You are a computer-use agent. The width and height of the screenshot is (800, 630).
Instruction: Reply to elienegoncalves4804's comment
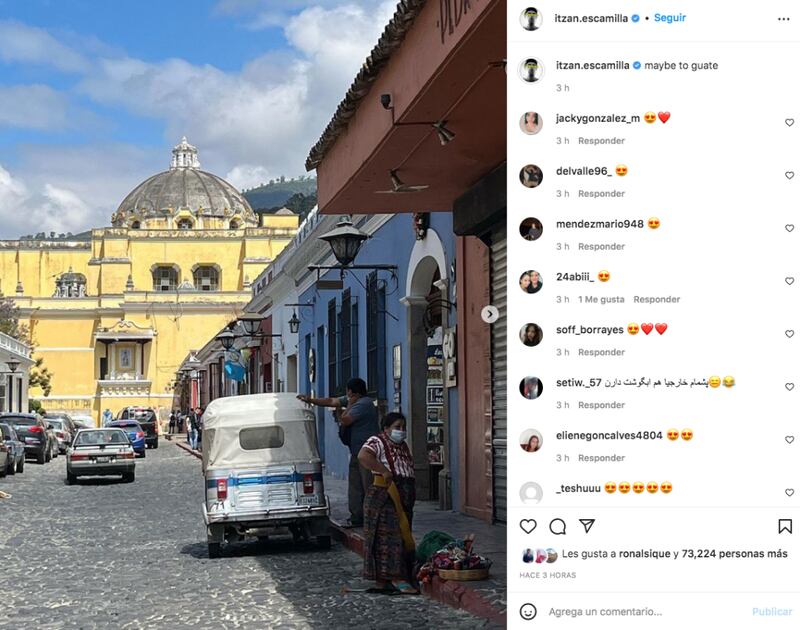[x=601, y=458]
